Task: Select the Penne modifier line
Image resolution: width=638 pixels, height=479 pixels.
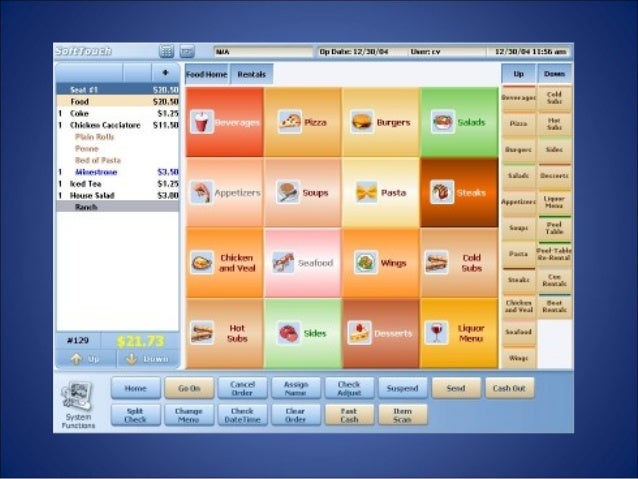Action: [118, 149]
